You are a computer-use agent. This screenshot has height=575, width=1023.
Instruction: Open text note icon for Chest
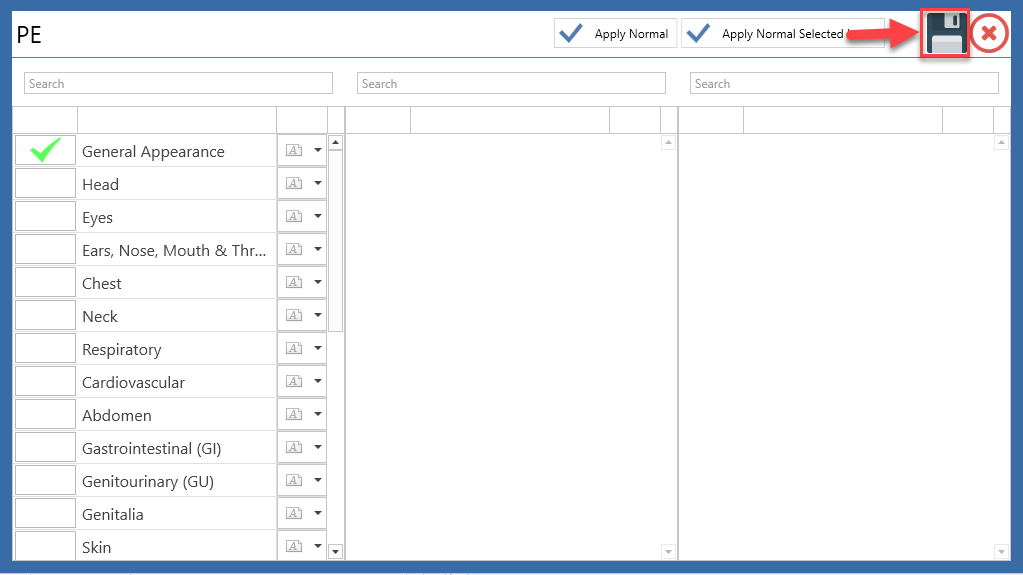[x=294, y=282]
